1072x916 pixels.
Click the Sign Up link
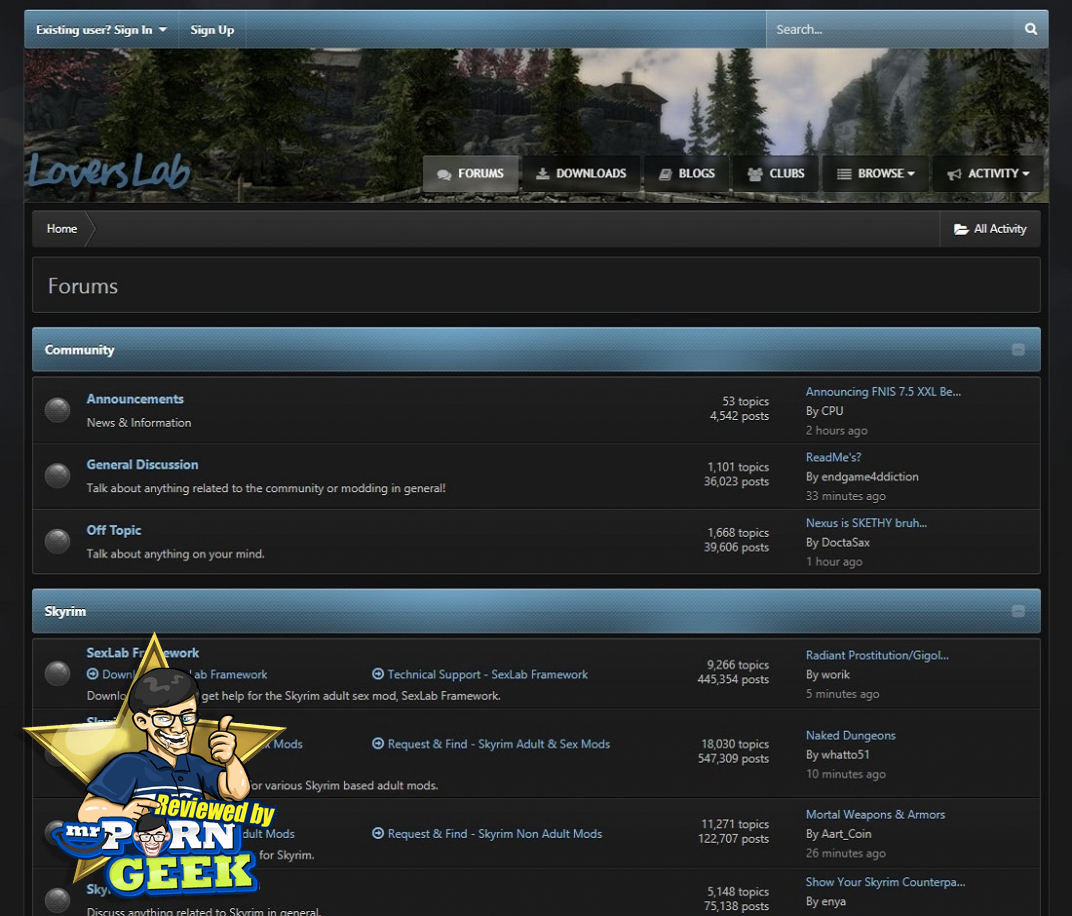pos(212,30)
